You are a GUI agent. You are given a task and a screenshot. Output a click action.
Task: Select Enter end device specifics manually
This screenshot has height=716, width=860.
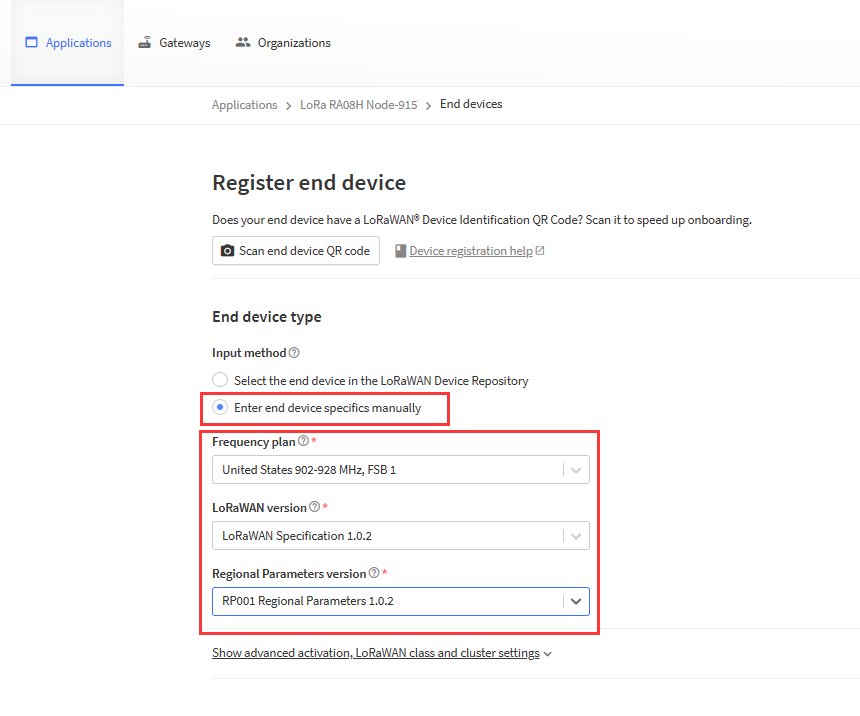click(x=220, y=408)
